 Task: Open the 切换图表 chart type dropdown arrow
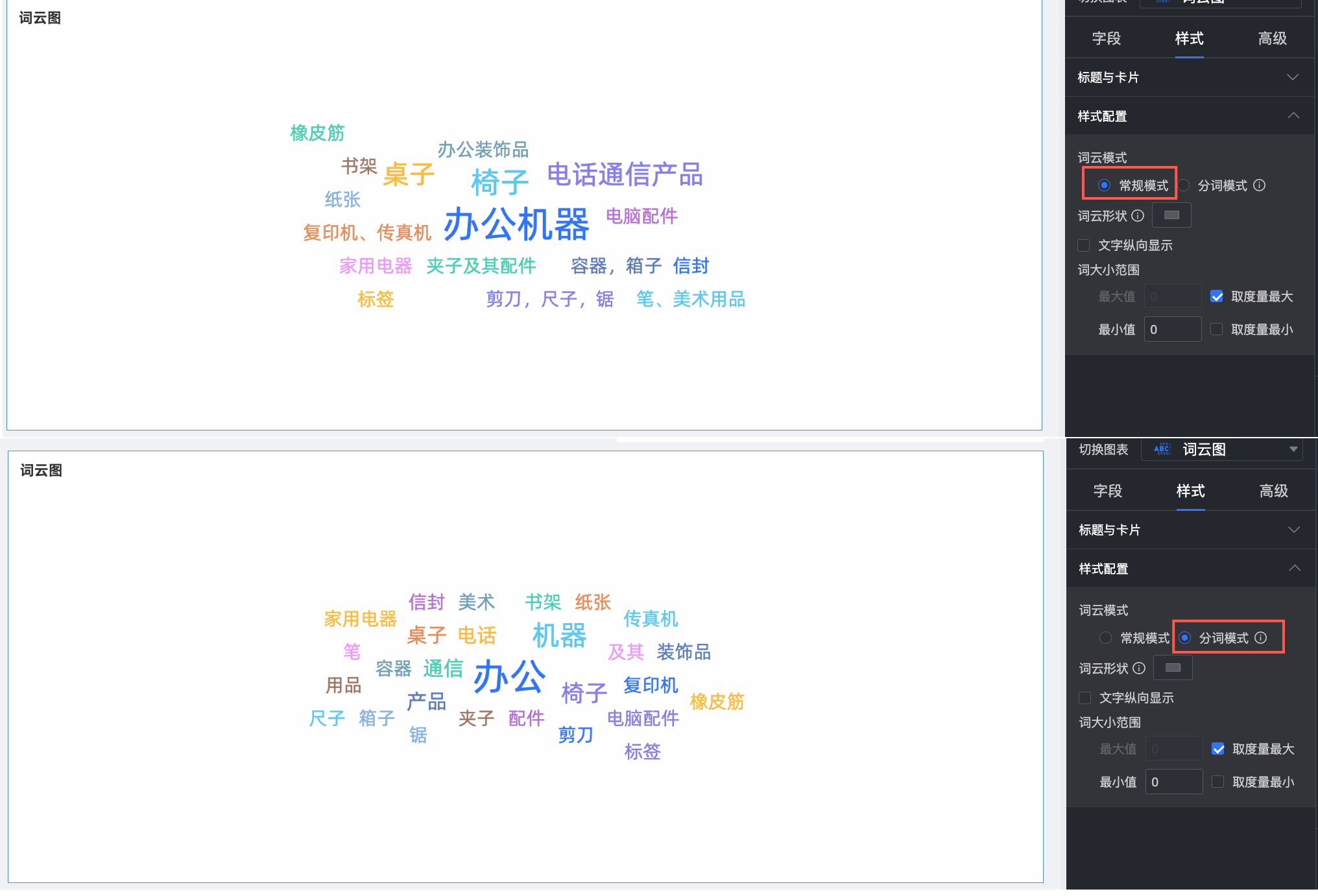point(1293,449)
